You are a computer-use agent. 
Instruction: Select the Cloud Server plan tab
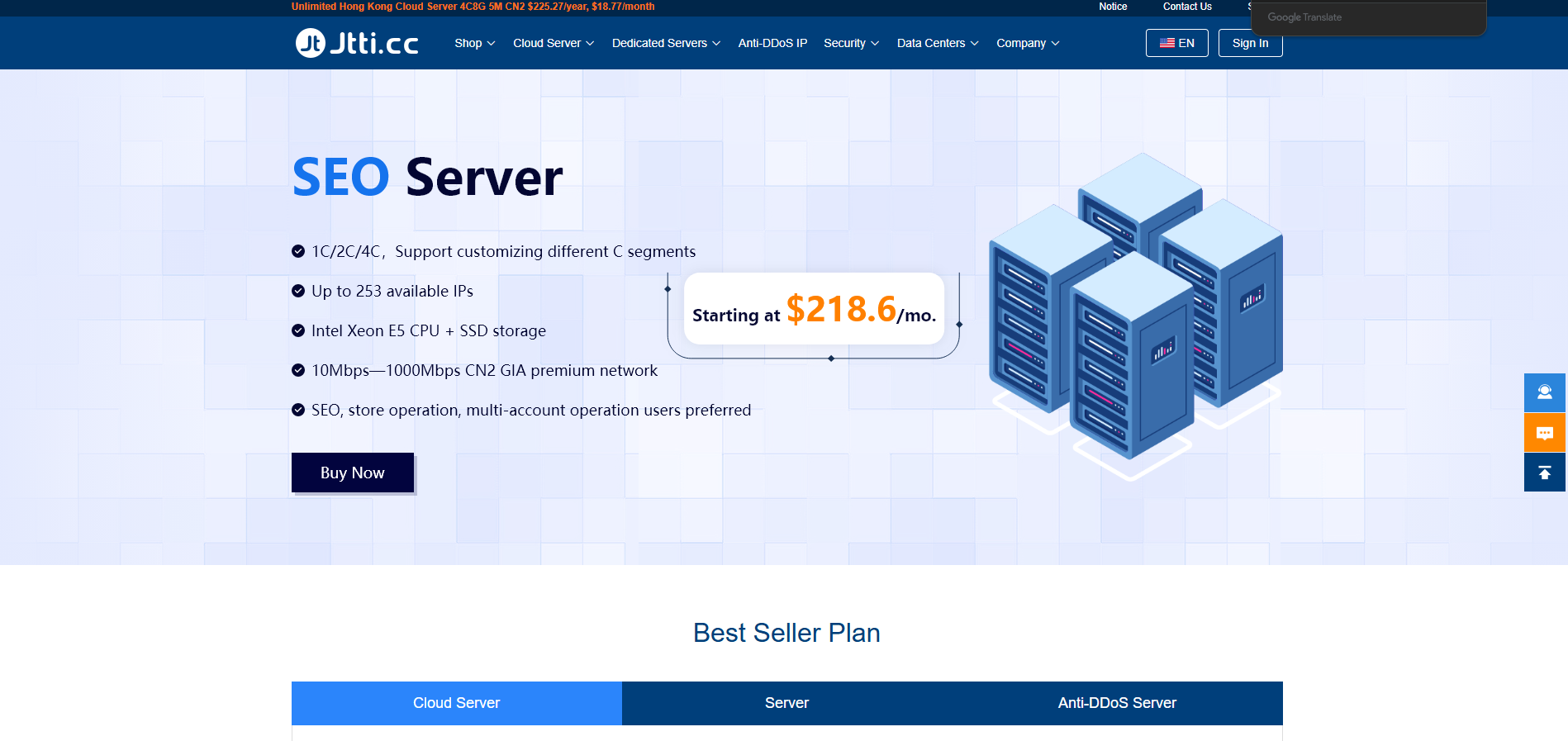coord(456,703)
